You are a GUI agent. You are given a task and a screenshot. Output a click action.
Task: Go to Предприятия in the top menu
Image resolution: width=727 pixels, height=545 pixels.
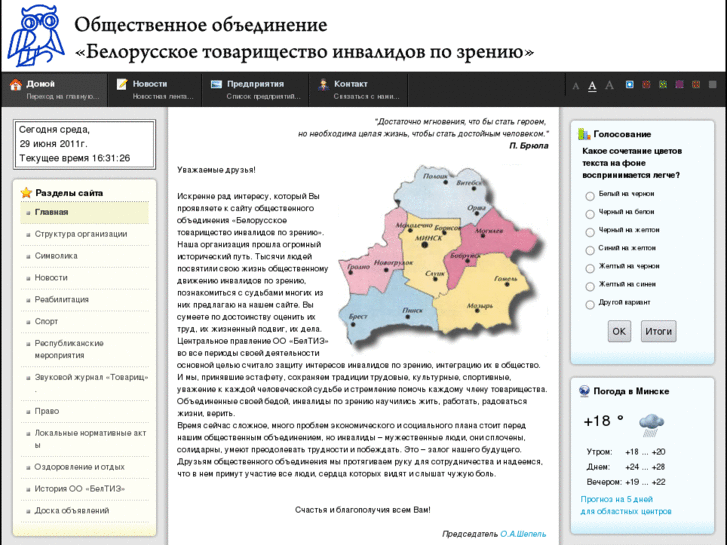(x=255, y=84)
